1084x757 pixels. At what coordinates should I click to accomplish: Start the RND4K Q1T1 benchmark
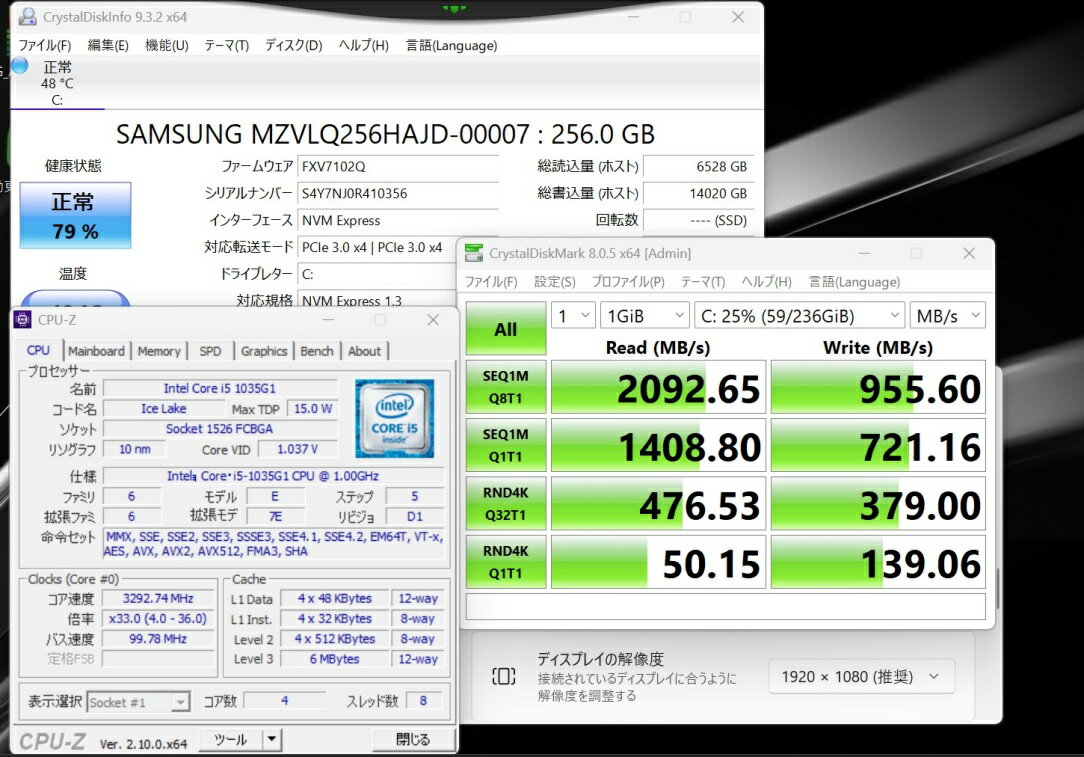(x=505, y=562)
